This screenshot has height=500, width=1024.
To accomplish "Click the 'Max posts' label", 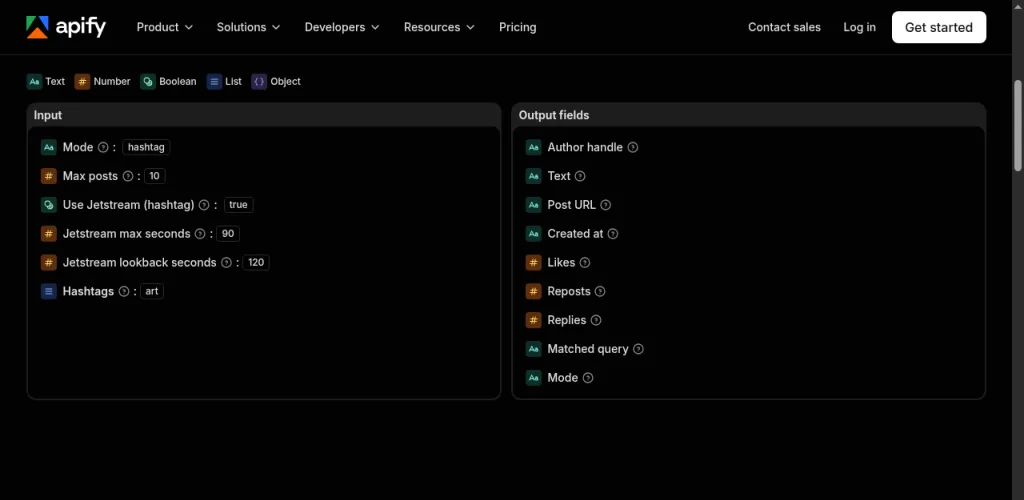I will pos(90,176).
